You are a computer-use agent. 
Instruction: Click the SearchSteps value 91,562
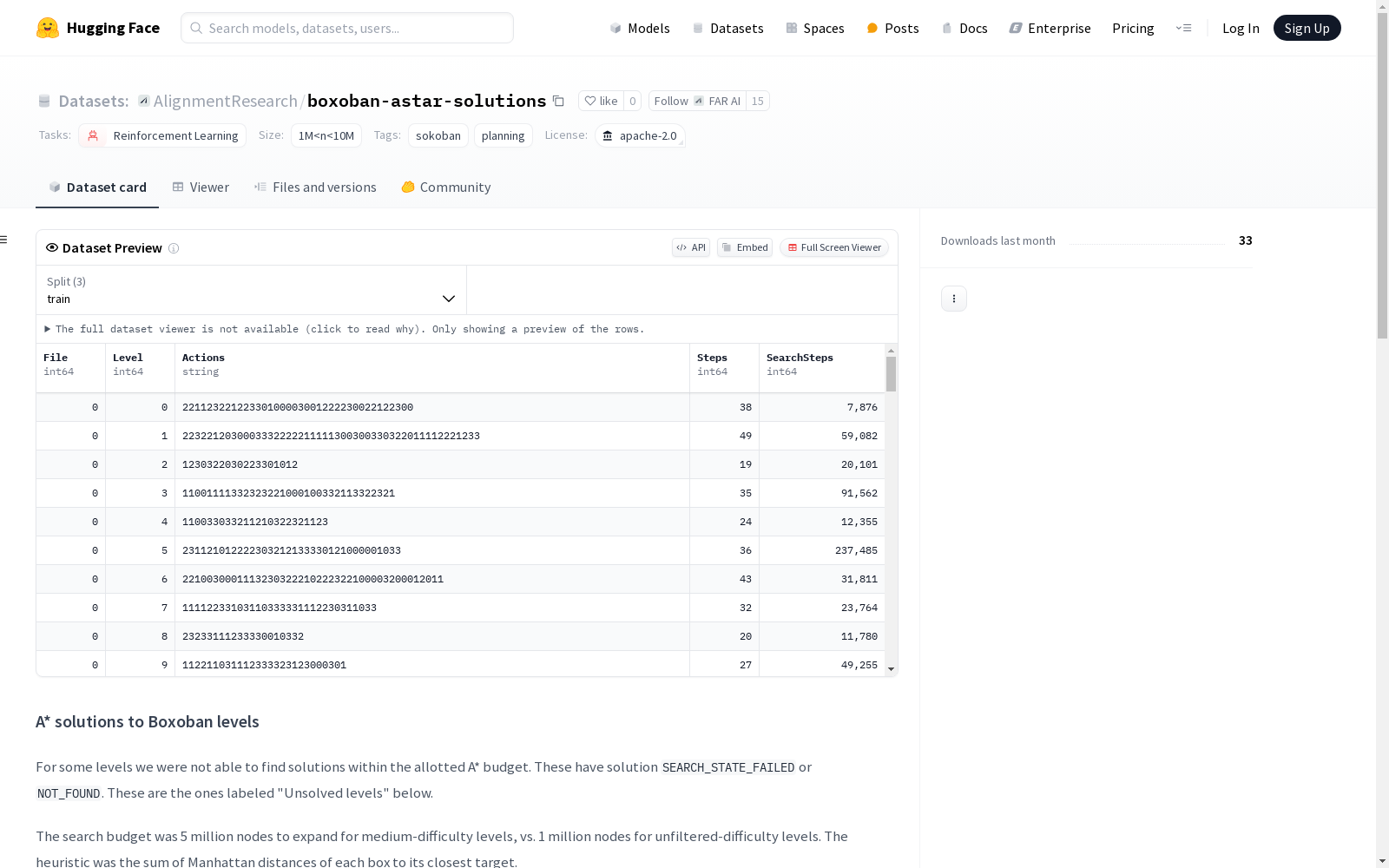pyautogui.click(x=859, y=493)
